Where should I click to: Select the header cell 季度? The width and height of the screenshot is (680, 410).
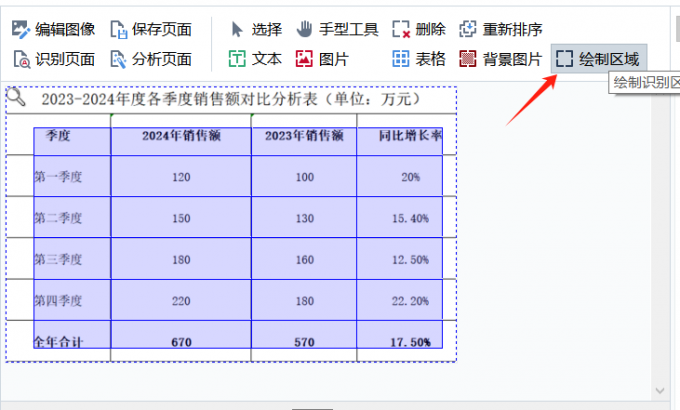tap(72, 141)
